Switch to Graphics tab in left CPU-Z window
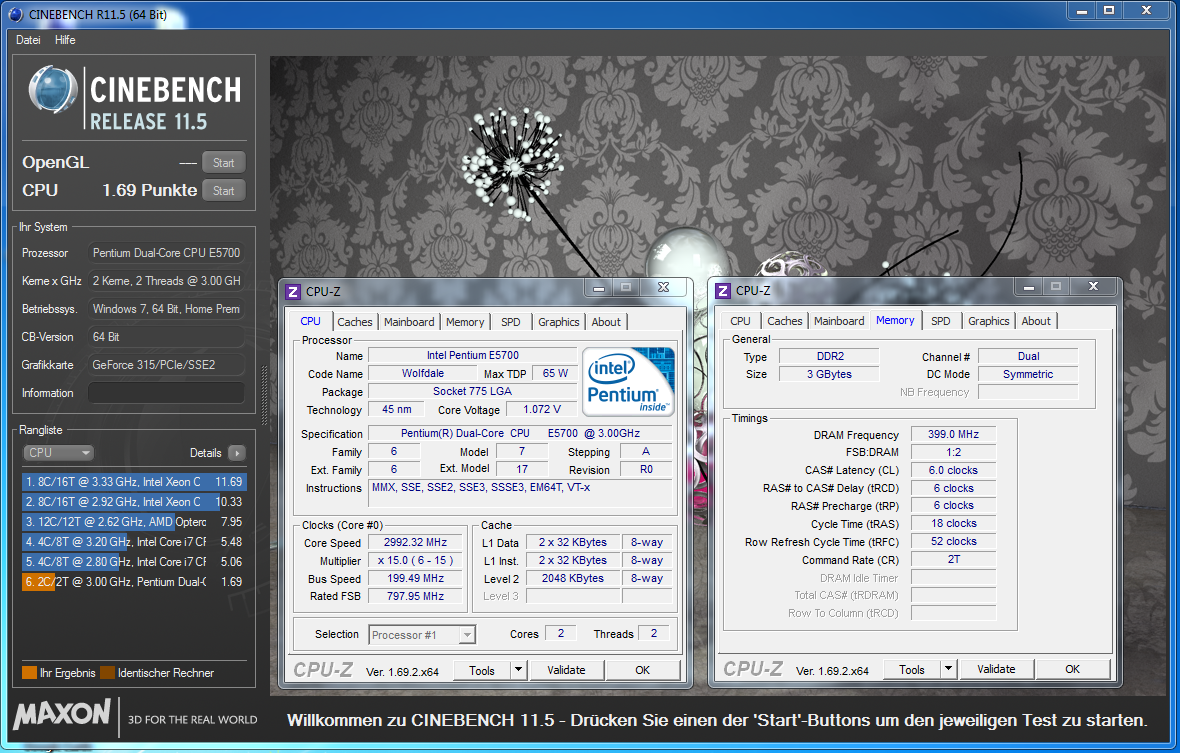1180x753 pixels. (x=558, y=322)
